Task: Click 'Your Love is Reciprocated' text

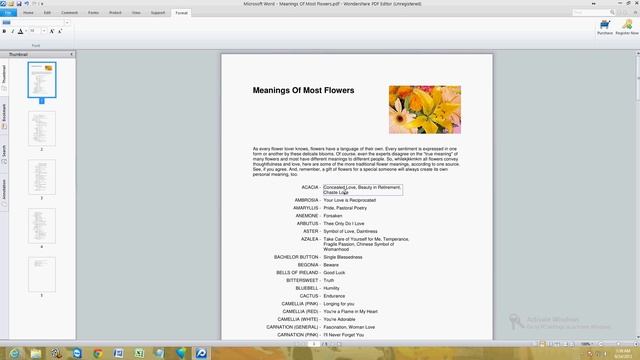Action: pos(349,200)
